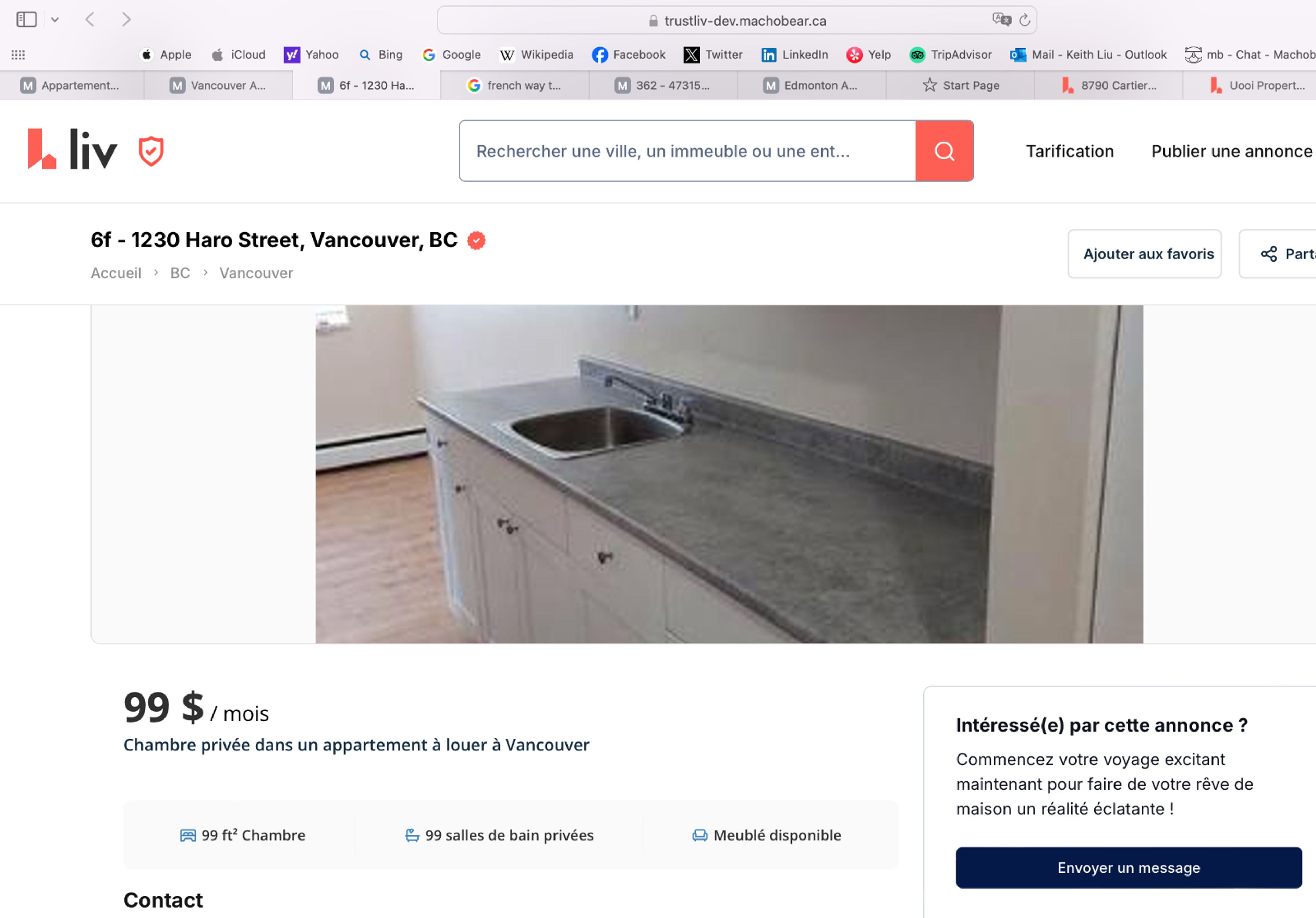Open TripAdvisor from the favorites bar

951,55
